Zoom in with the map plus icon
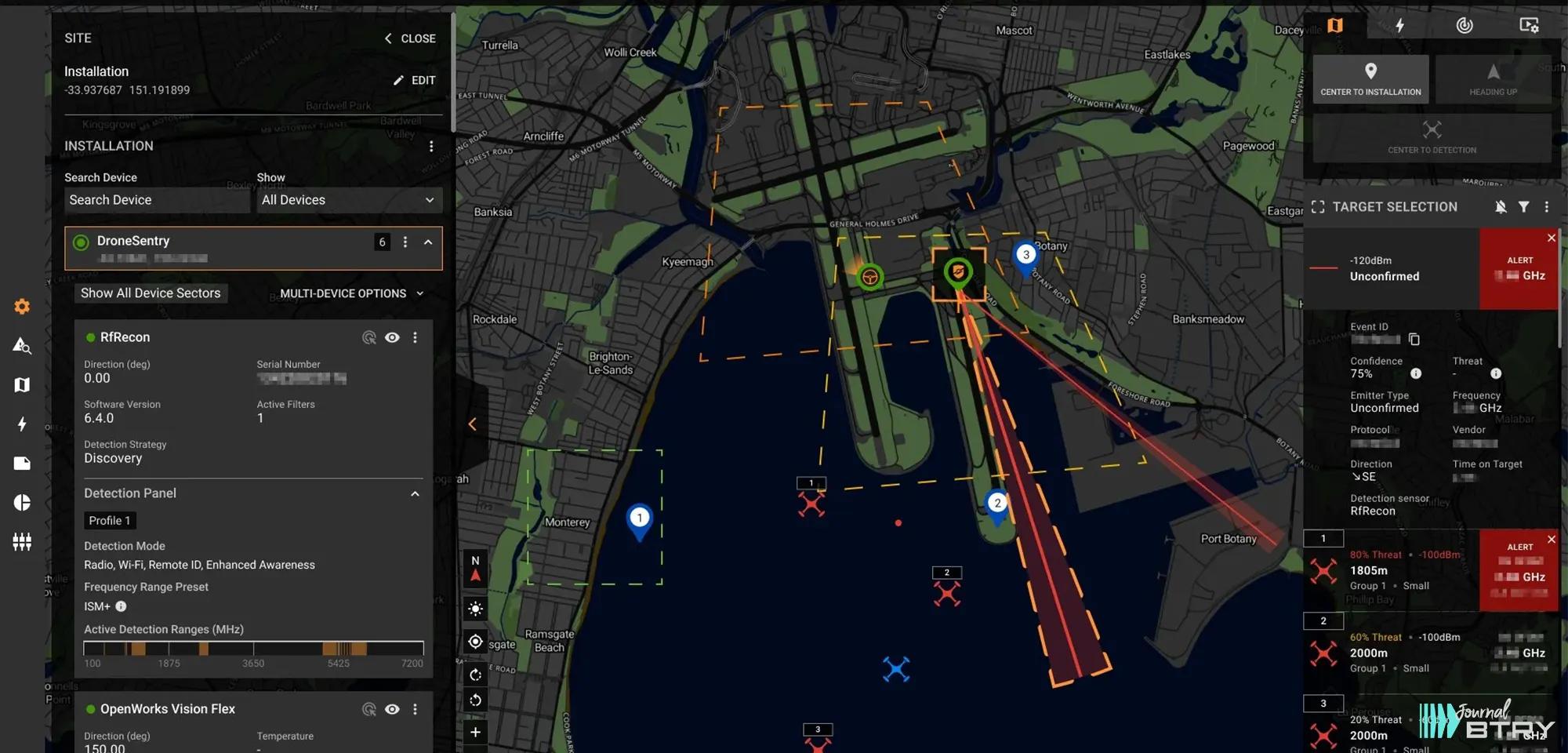Image resolution: width=1568 pixels, height=753 pixels. pos(475,732)
